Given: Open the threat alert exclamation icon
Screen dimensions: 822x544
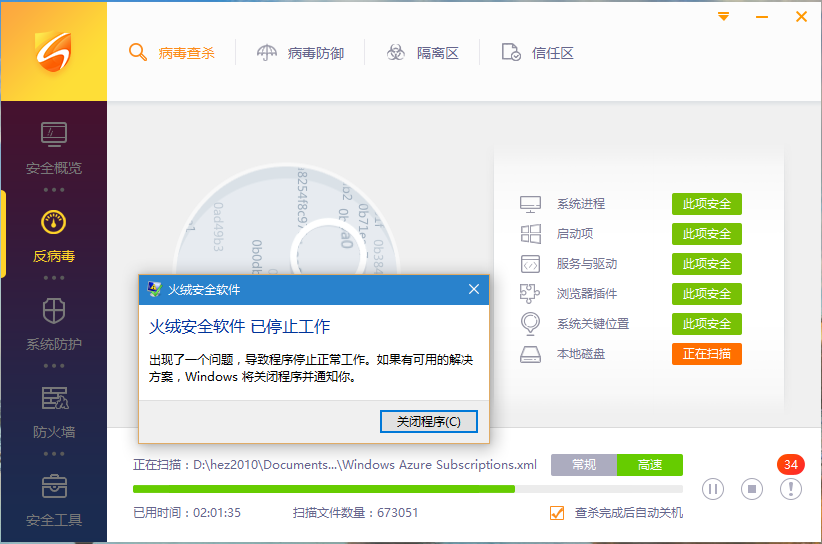Looking at the screenshot, I should tap(791, 489).
